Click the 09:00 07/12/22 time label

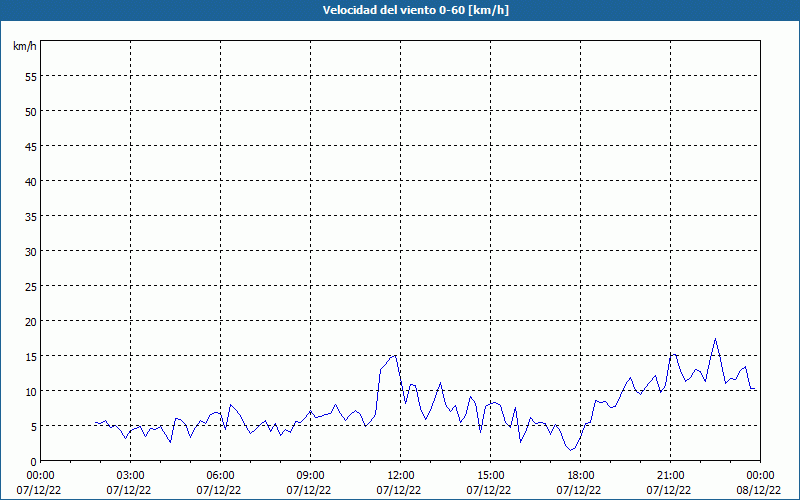click(309, 483)
